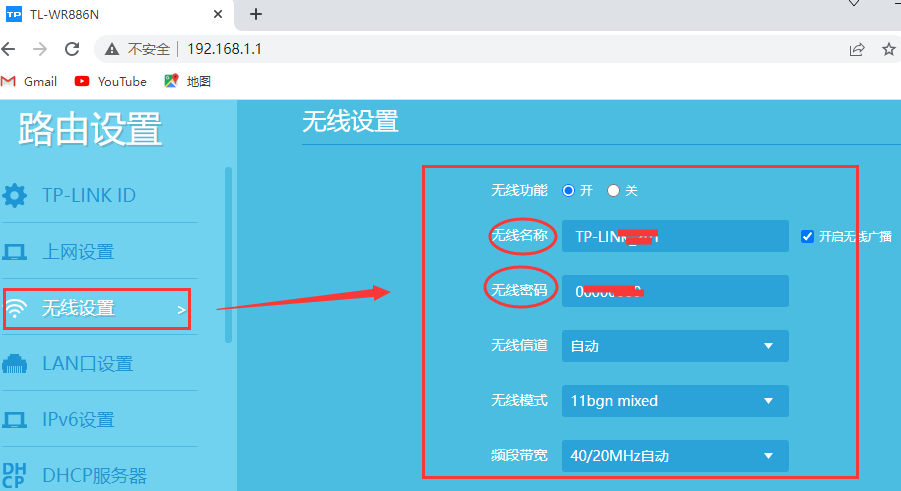901x491 pixels.
Task: Open the 无线模式 11bgn mixed dropdown
Action: coord(675,401)
